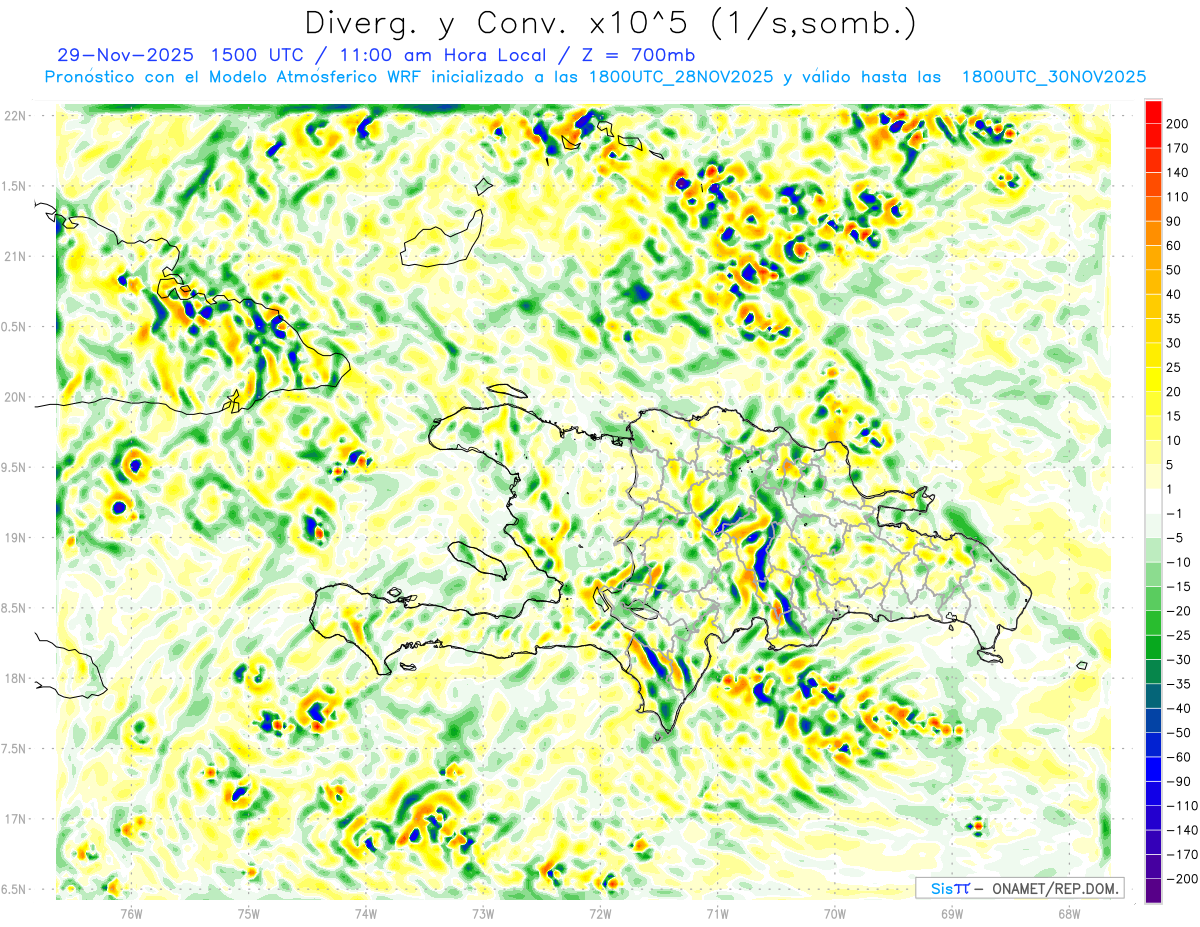Click the -5 color scale value
Viewport: 1200px width, 927px height.
coord(1176,538)
